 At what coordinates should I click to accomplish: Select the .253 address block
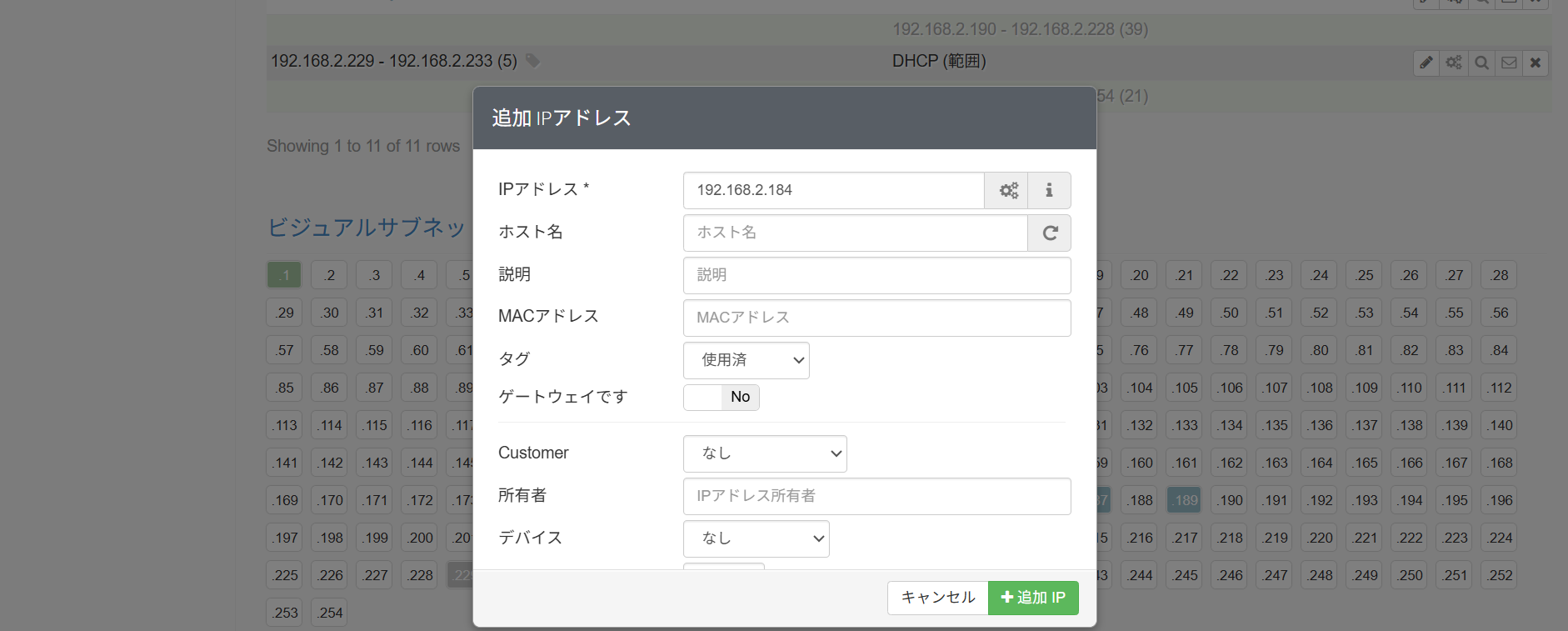pos(284,613)
